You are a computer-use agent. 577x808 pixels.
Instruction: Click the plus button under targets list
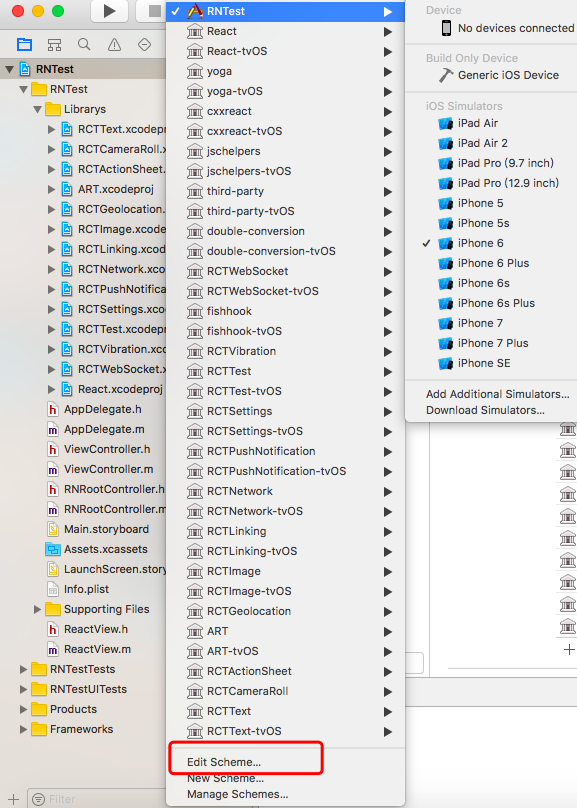point(569,650)
